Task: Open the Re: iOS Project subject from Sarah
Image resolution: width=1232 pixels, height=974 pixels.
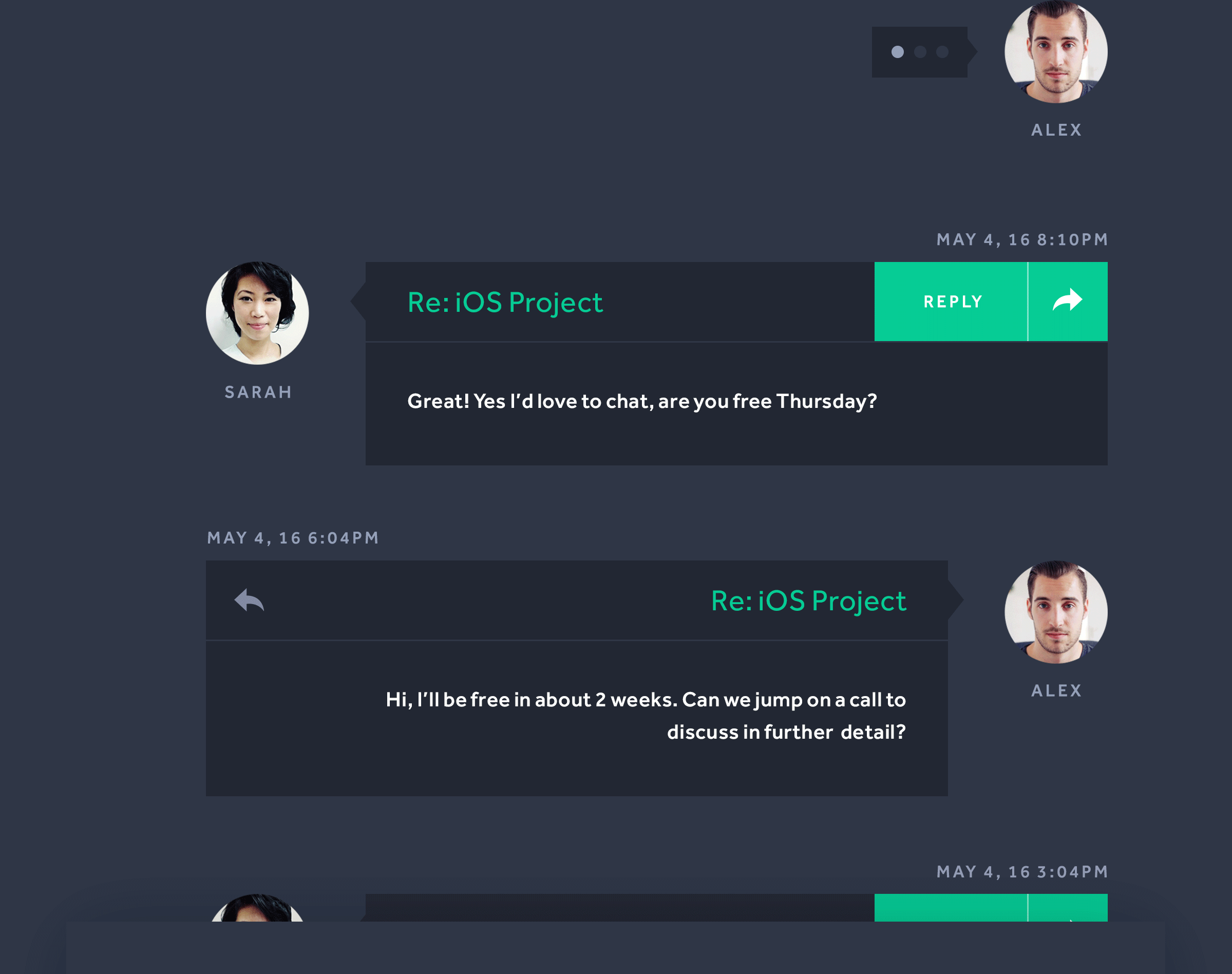Action: [x=505, y=302]
